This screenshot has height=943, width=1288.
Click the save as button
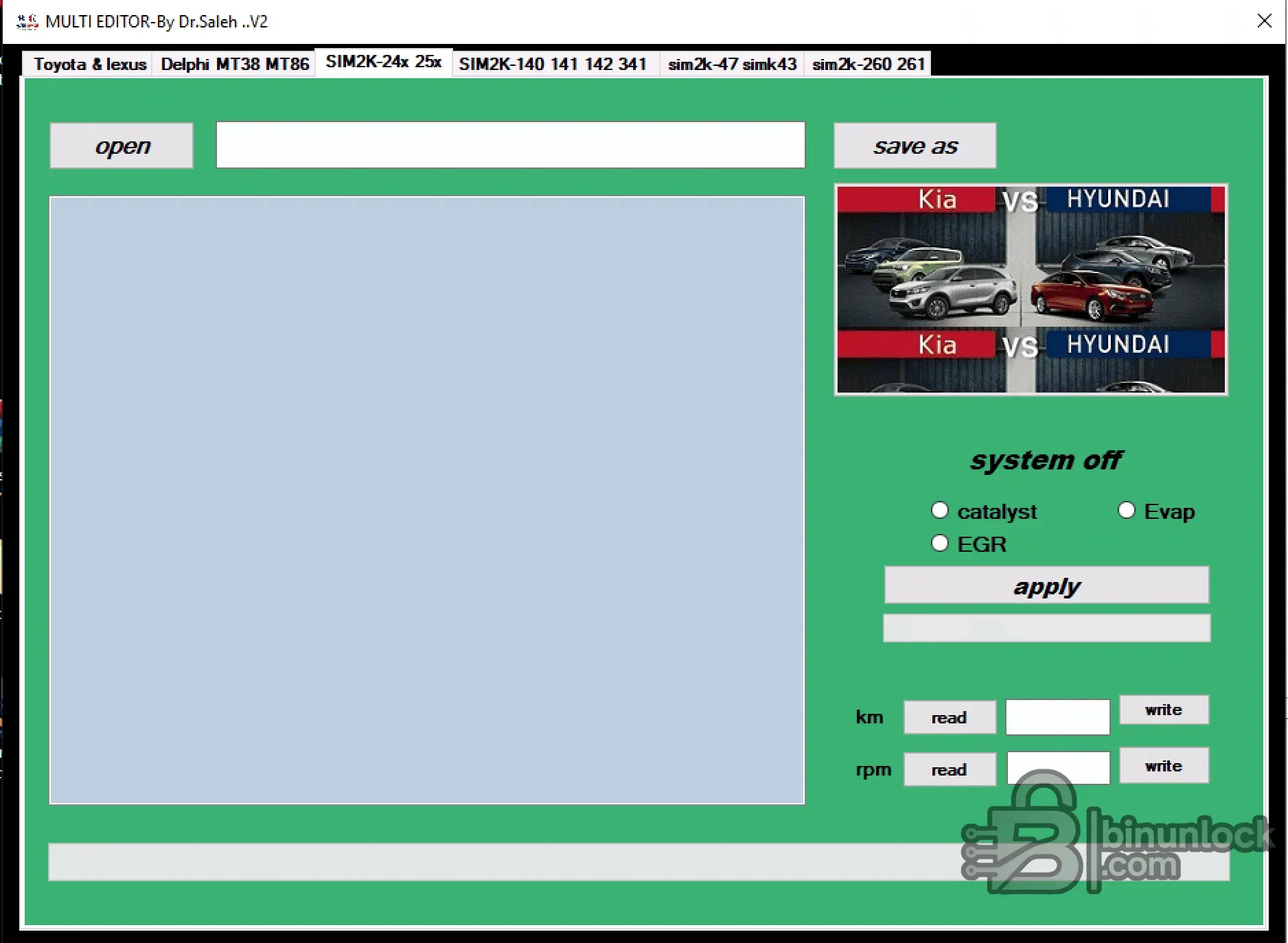[915, 145]
